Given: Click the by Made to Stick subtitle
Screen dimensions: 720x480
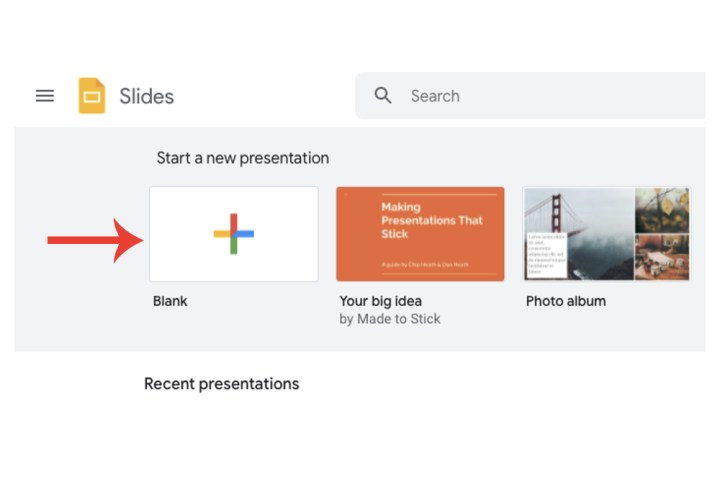Looking at the screenshot, I should tap(390, 319).
